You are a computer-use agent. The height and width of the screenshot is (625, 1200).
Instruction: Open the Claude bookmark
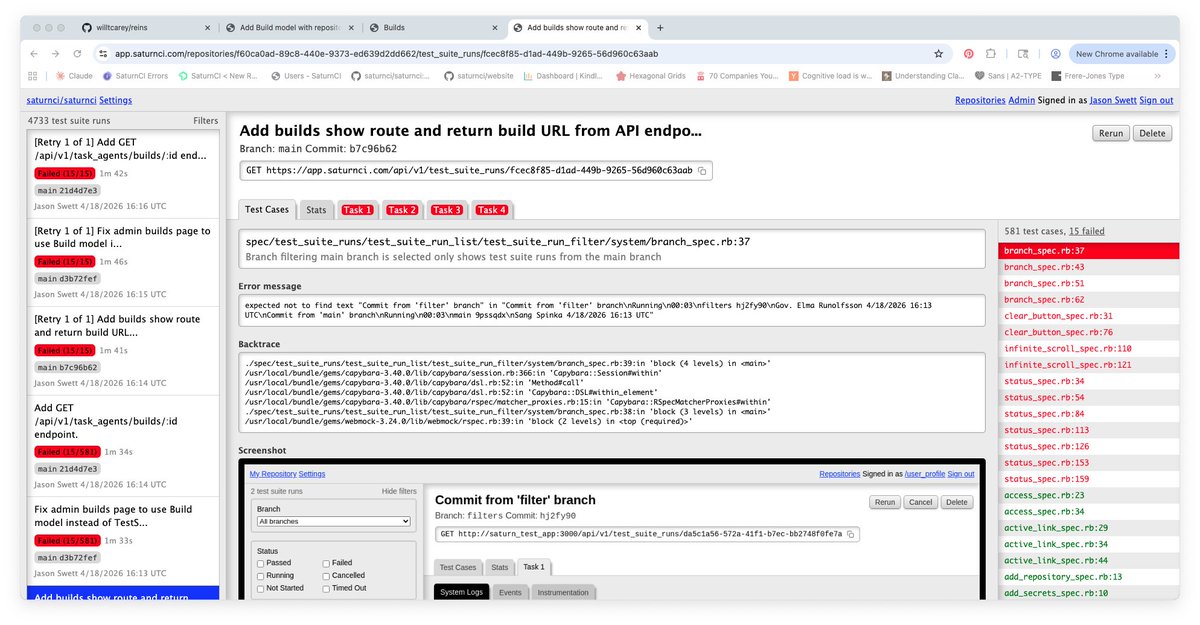[x=74, y=76]
